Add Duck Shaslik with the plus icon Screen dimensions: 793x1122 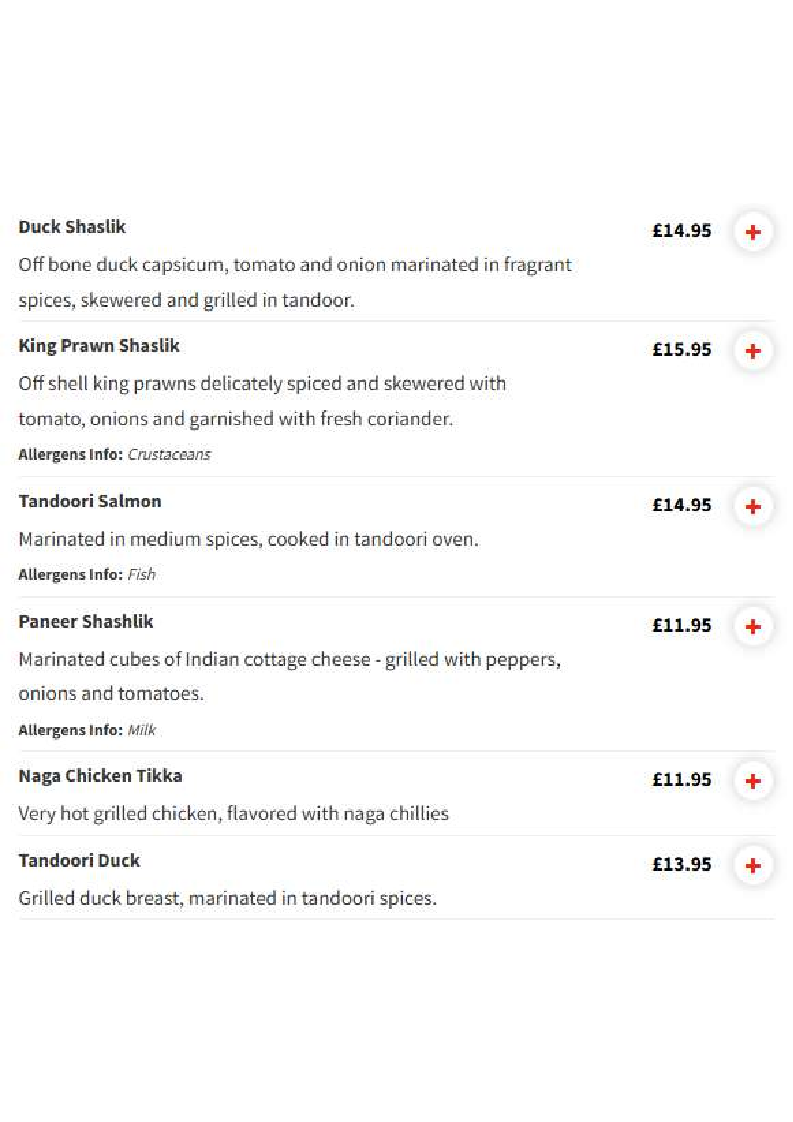tap(753, 232)
